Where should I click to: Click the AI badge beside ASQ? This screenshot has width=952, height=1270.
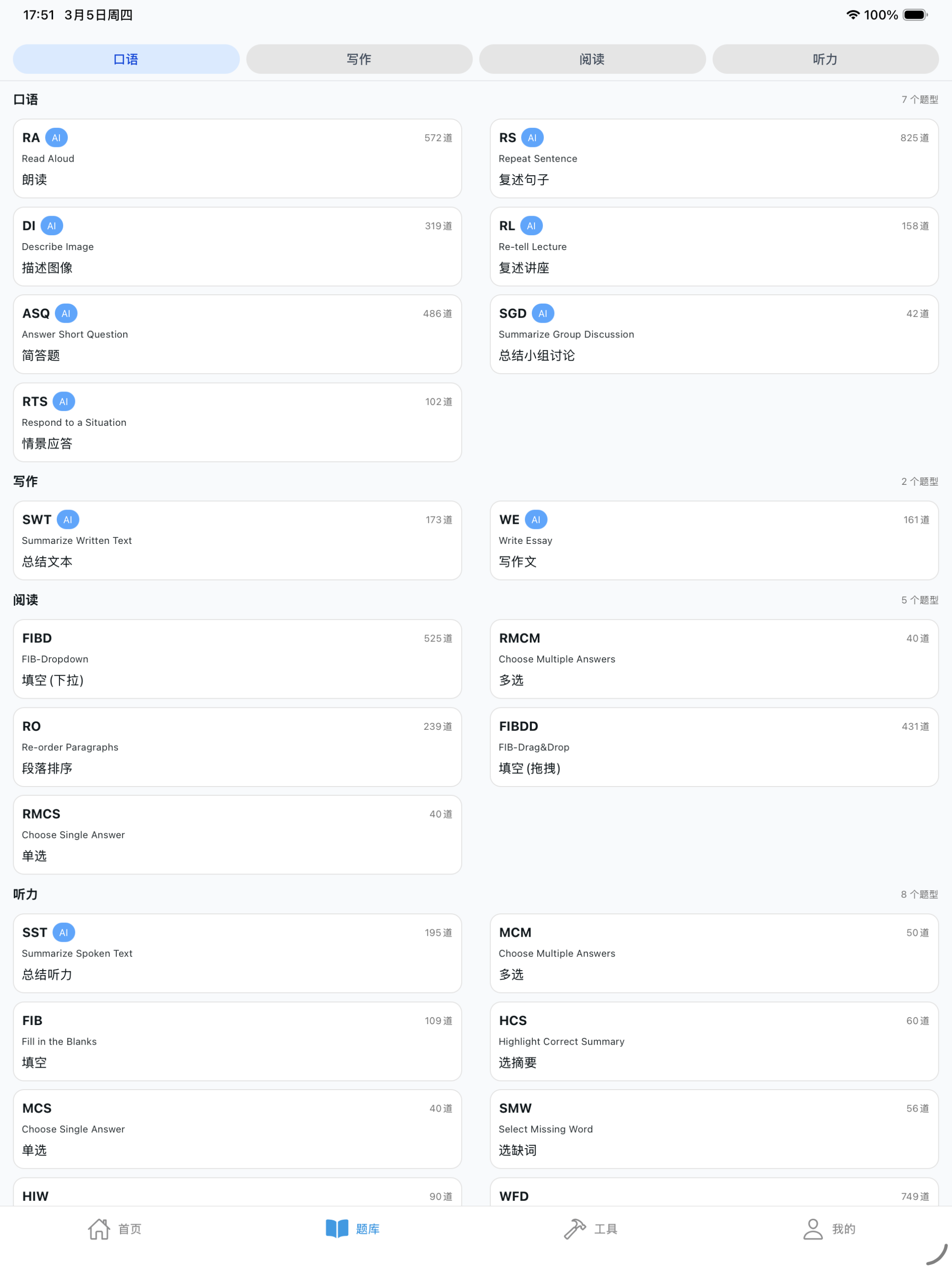66,313
